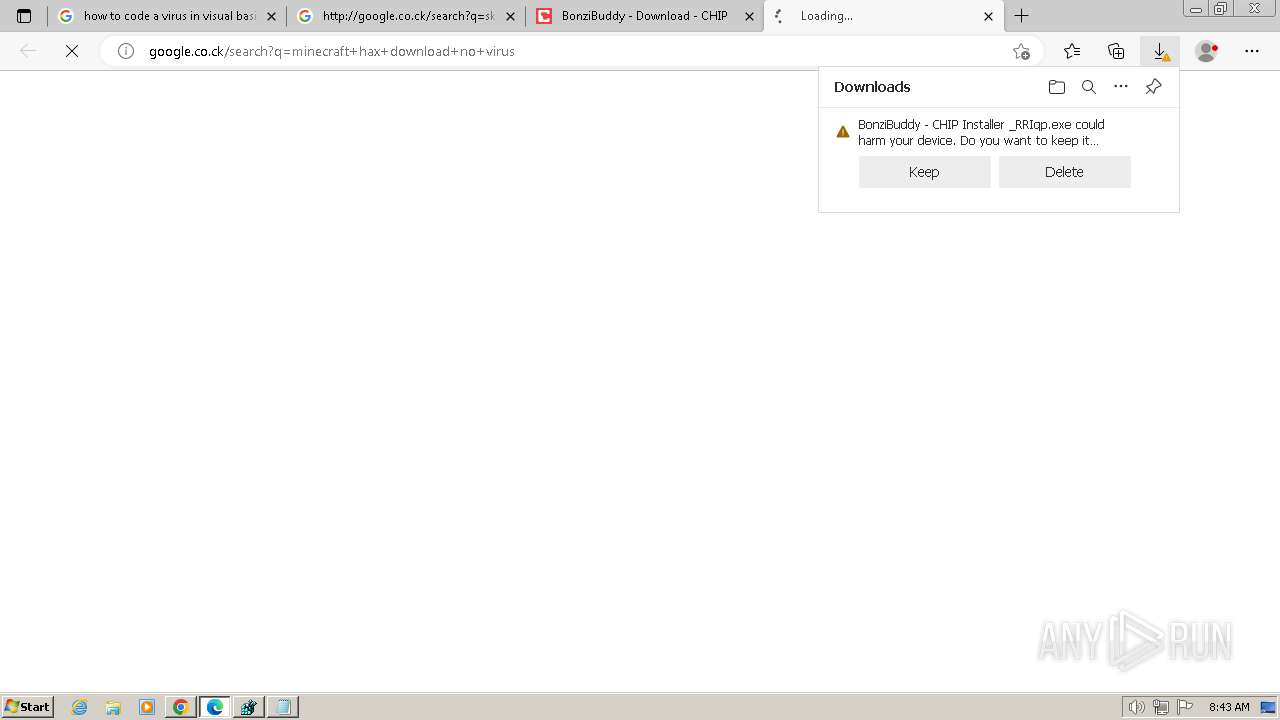Open network status tray icon
This screenshot has width=1280, height=720.
tap(1161, 707)
